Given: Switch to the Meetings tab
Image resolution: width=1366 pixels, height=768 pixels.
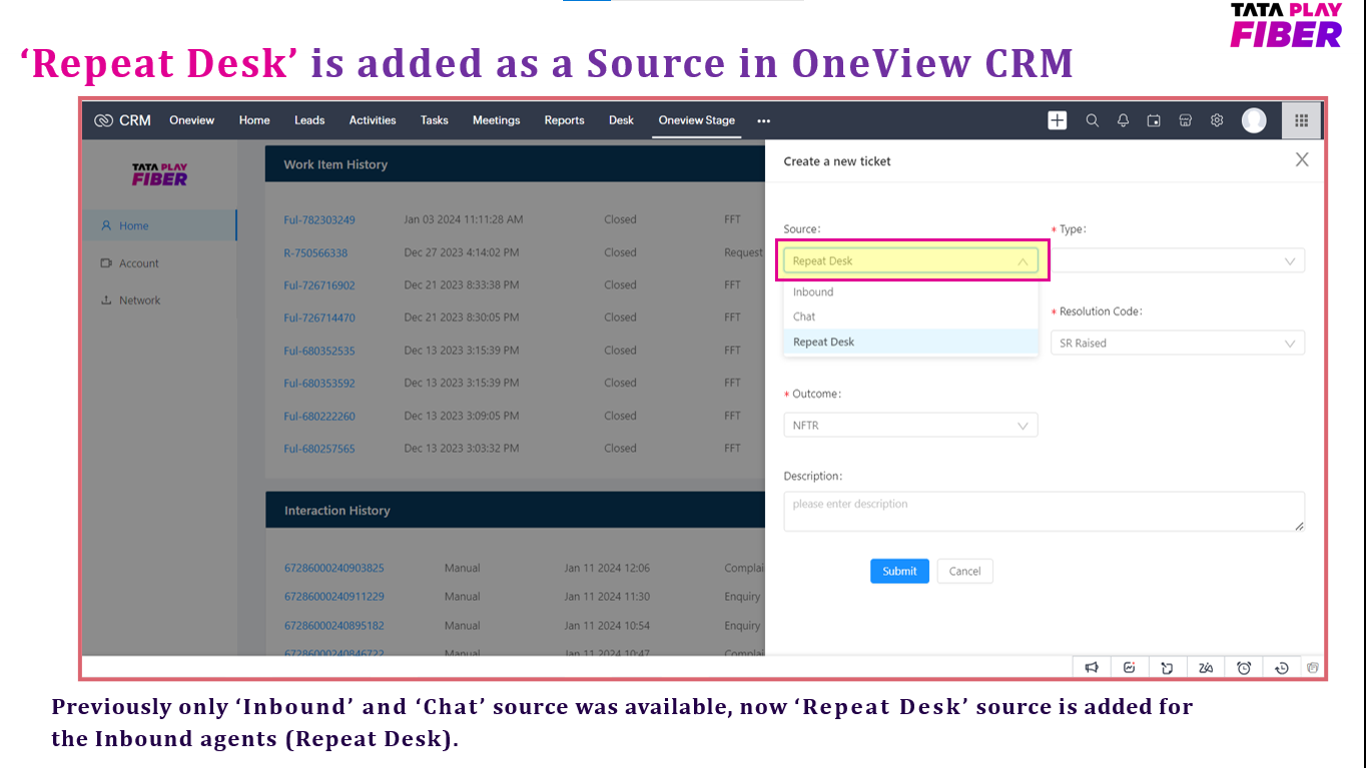Looking at the screenshot, I should point(496,120).
